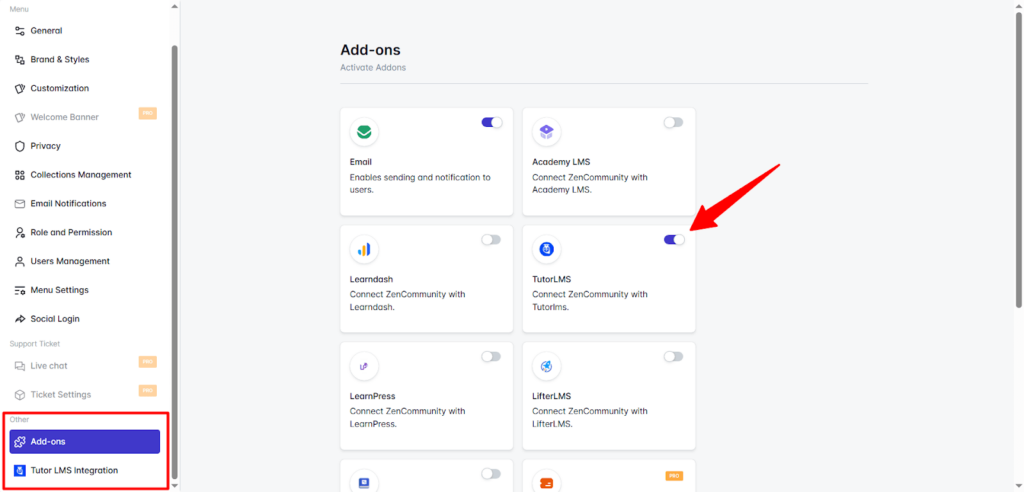Switch off the TutorLMS toggle
This screenshot has width=1024, height=492.
pos(674,240)
